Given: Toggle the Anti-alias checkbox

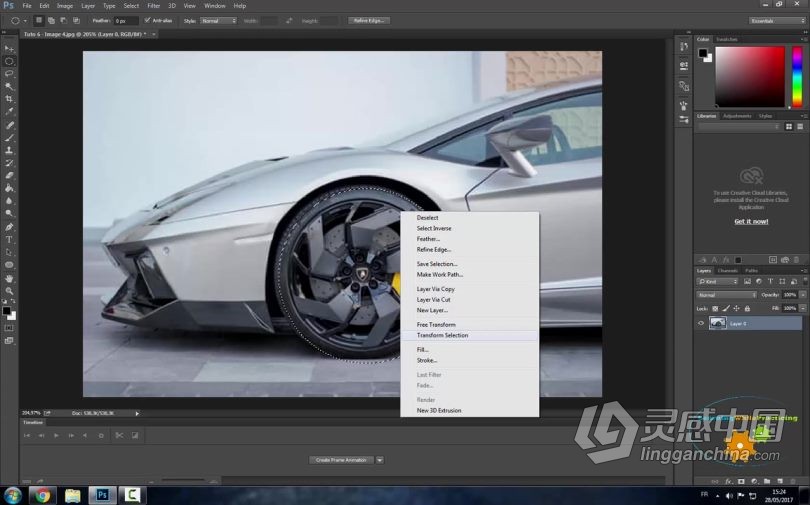Looking at the screenshot, I should (x=147, y=21).
